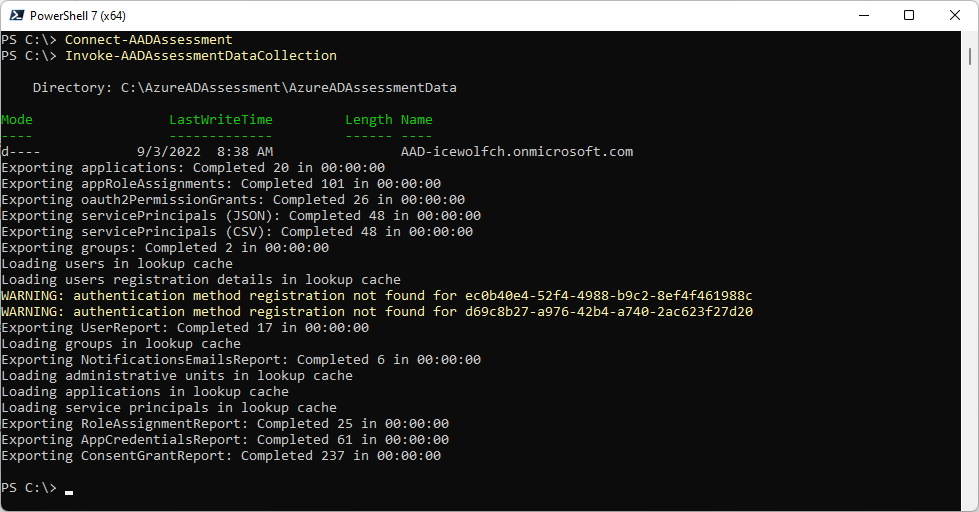Click the second WARNING line ending f27d20
Screen dimensions: 979x512
click(x=377, y=312)
